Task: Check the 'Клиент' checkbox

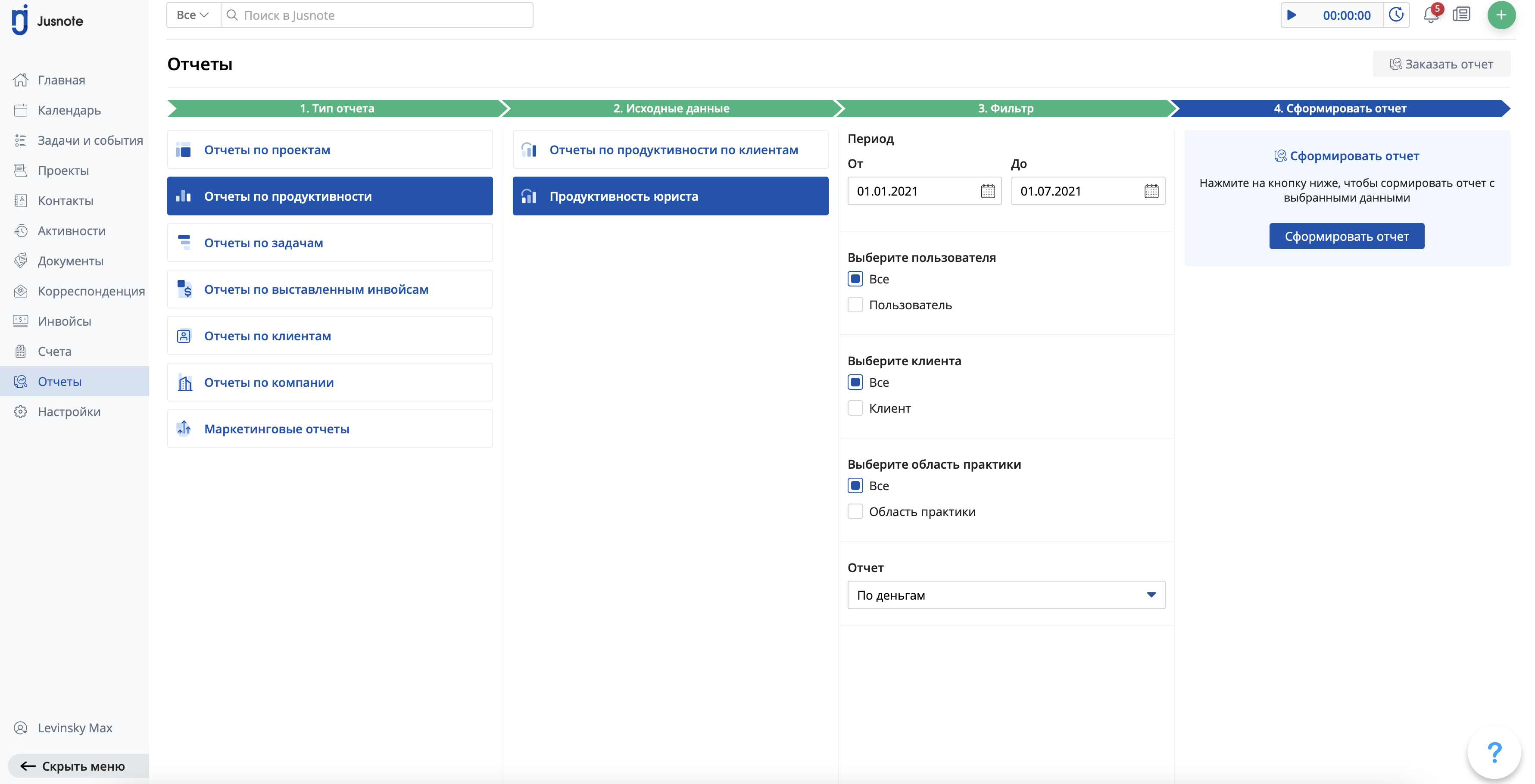Action: click(x=855, y=408)
